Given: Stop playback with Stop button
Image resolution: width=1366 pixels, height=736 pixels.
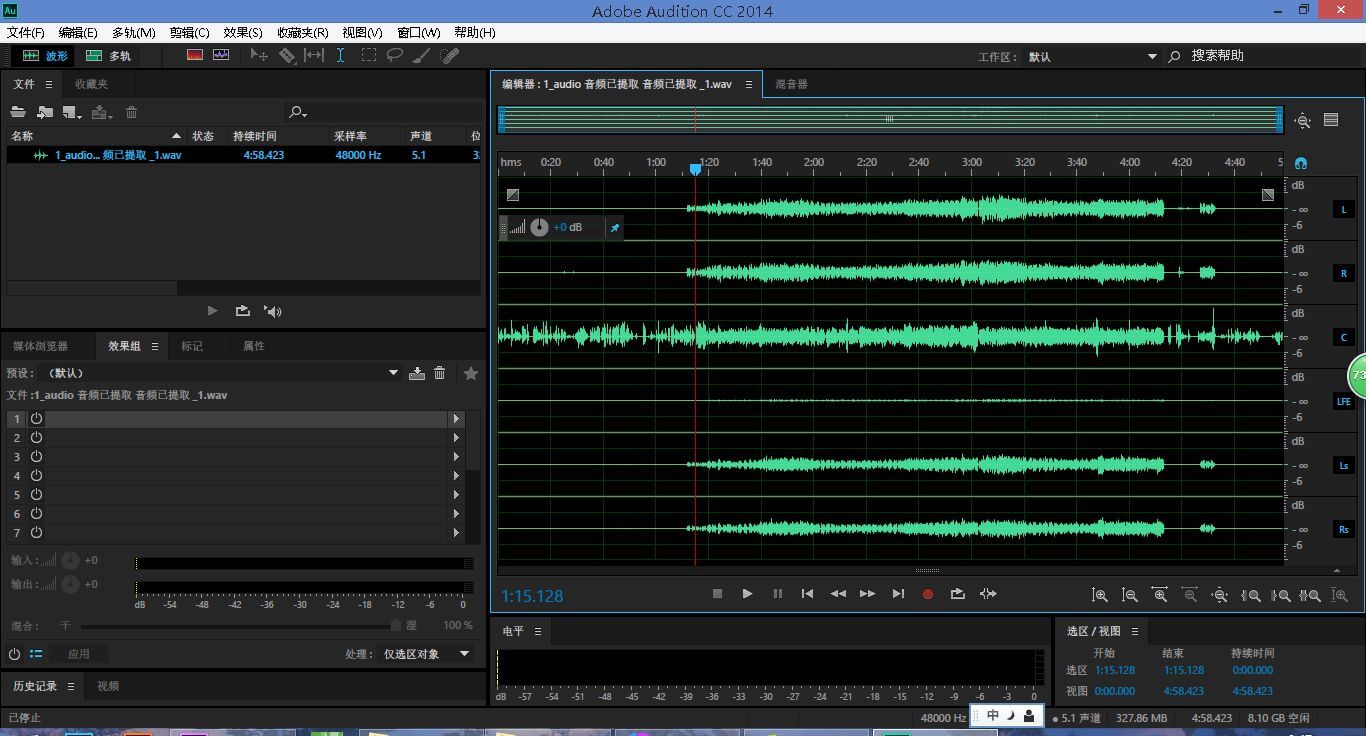Looking at the screenshot, I should coord(717,594).
